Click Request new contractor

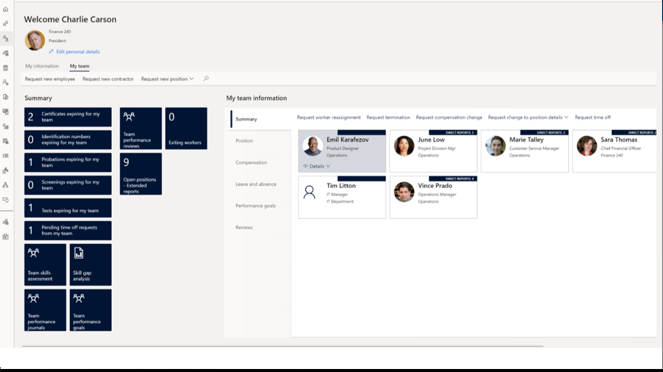coord(108,79)
